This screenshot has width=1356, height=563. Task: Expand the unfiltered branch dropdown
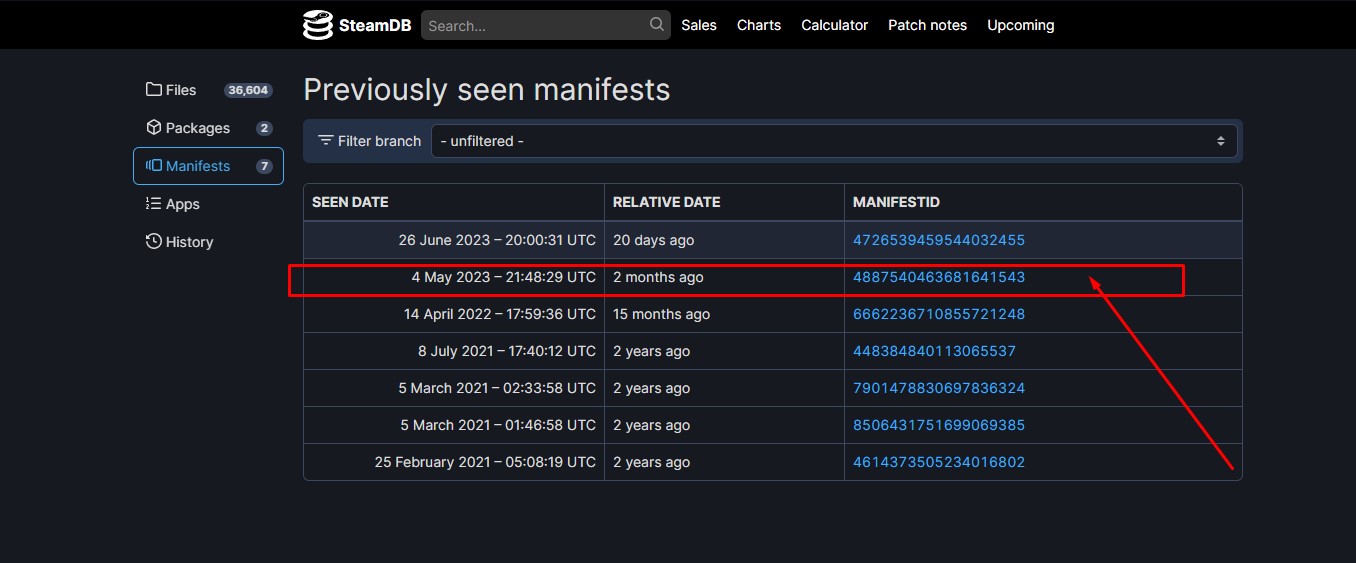pyautogui.click(x=834, y=141)
